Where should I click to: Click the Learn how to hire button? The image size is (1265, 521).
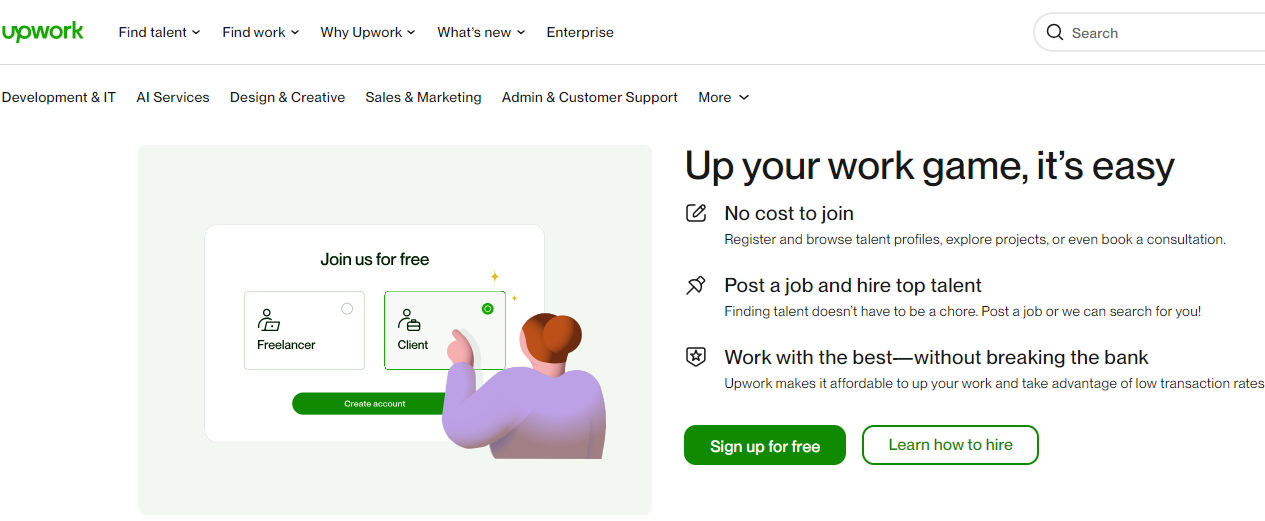tap(950, 445)
